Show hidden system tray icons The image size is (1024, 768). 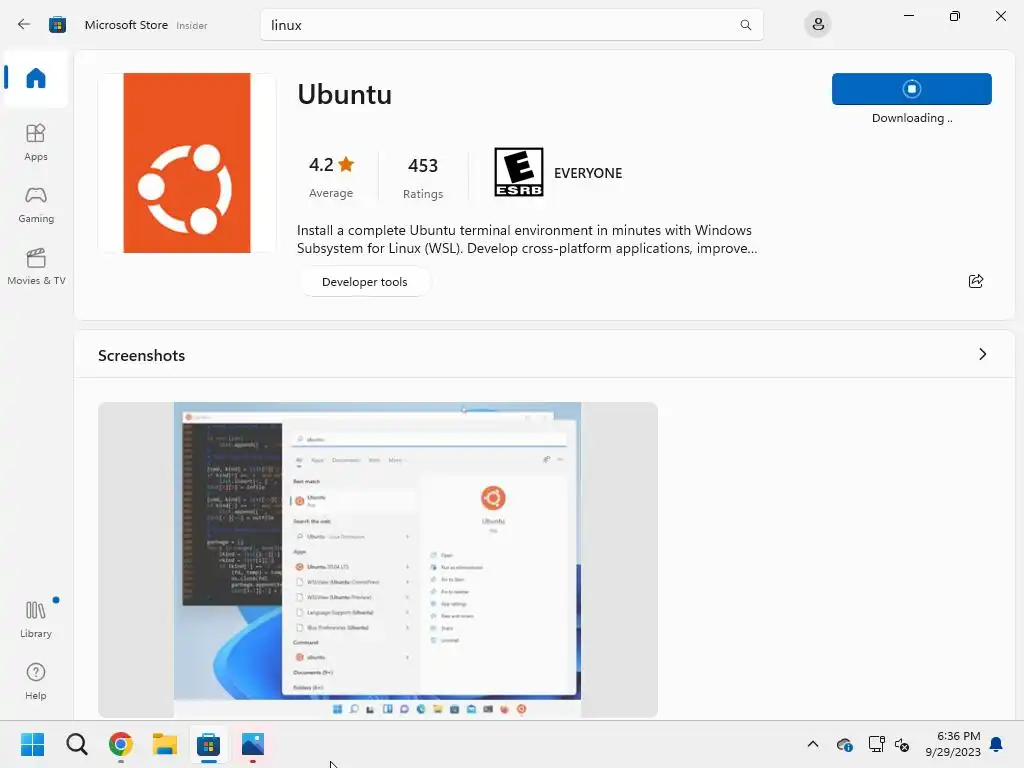pos(812,744)
